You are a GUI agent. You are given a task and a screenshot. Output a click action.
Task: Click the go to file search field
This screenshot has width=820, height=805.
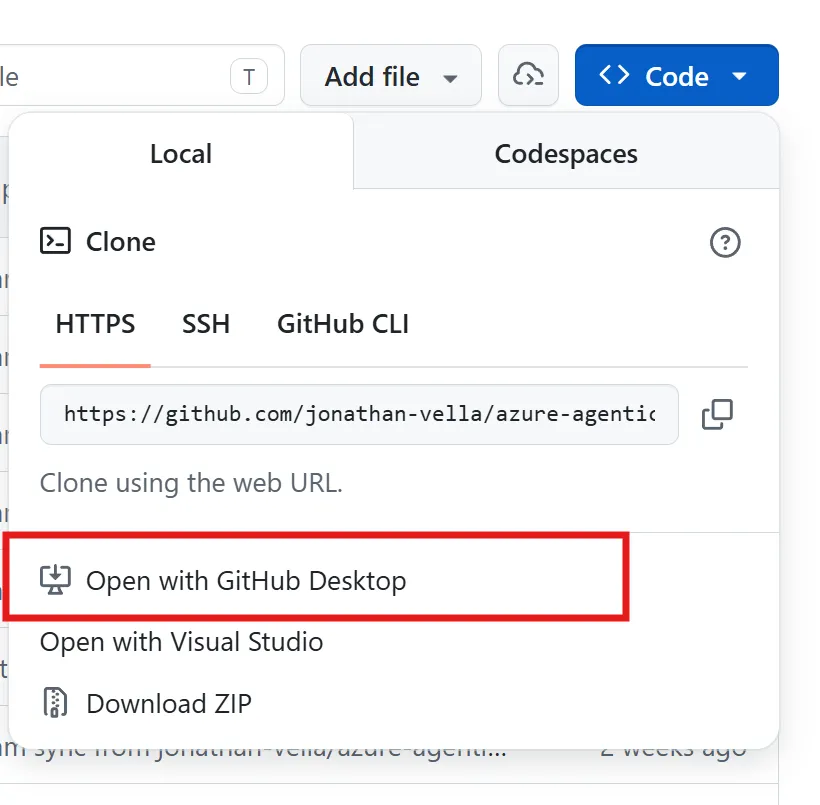[x=142, y=75]
